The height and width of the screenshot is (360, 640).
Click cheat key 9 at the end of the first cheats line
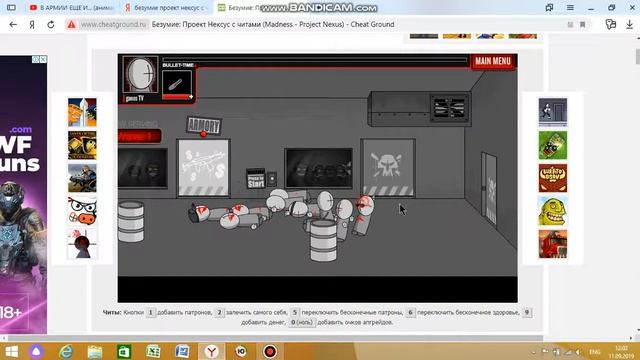tap(527, 312)
